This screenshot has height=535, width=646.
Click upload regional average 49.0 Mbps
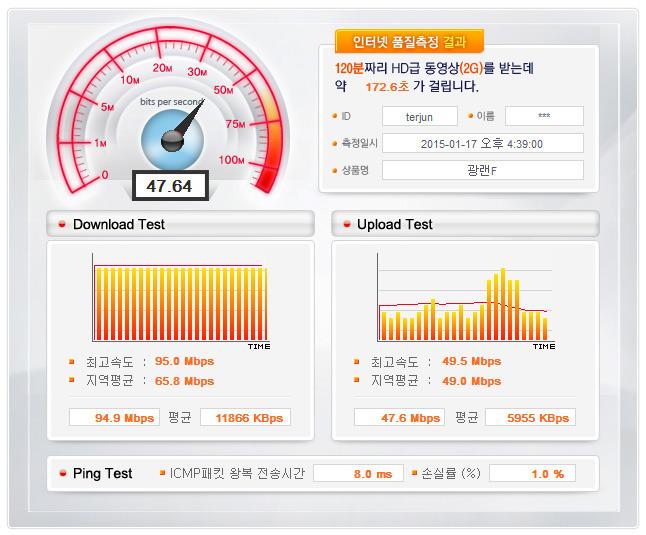[471, 381]
